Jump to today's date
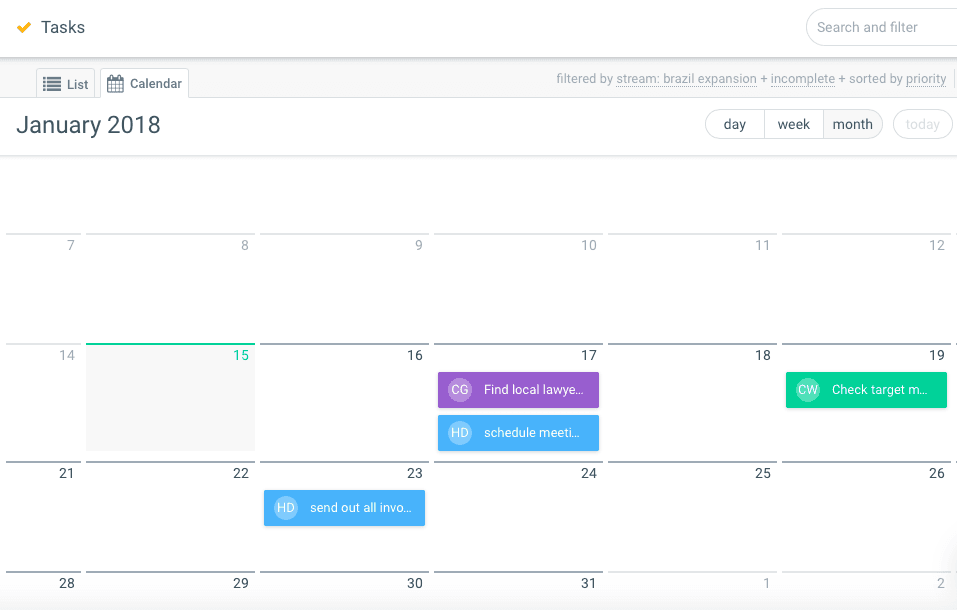957x610 pixels. click(x=922, y=124)
